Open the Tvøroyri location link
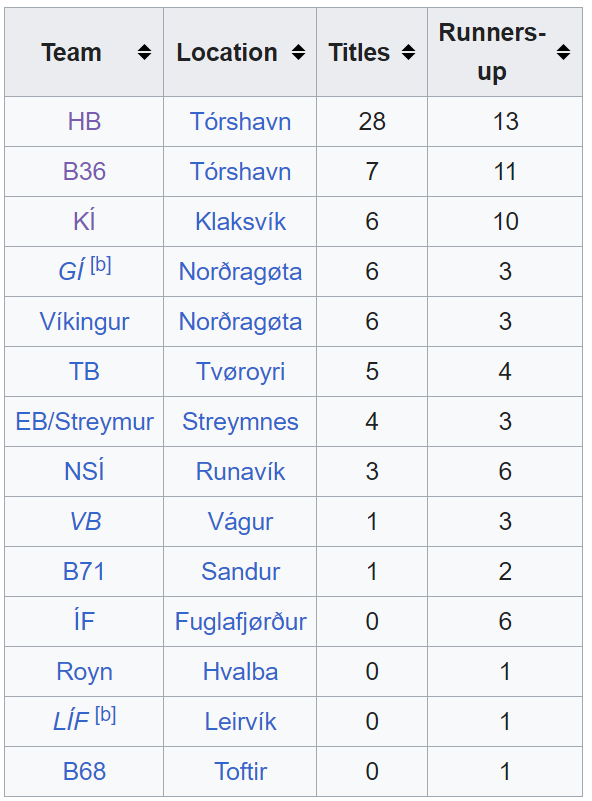 click(x=240, y=371)
